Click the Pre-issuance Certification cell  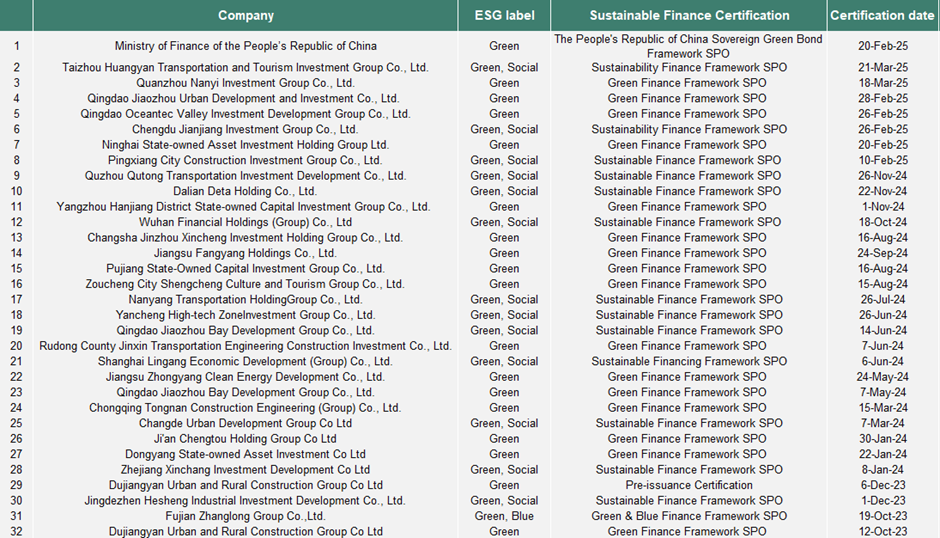(x=689, y=486)
